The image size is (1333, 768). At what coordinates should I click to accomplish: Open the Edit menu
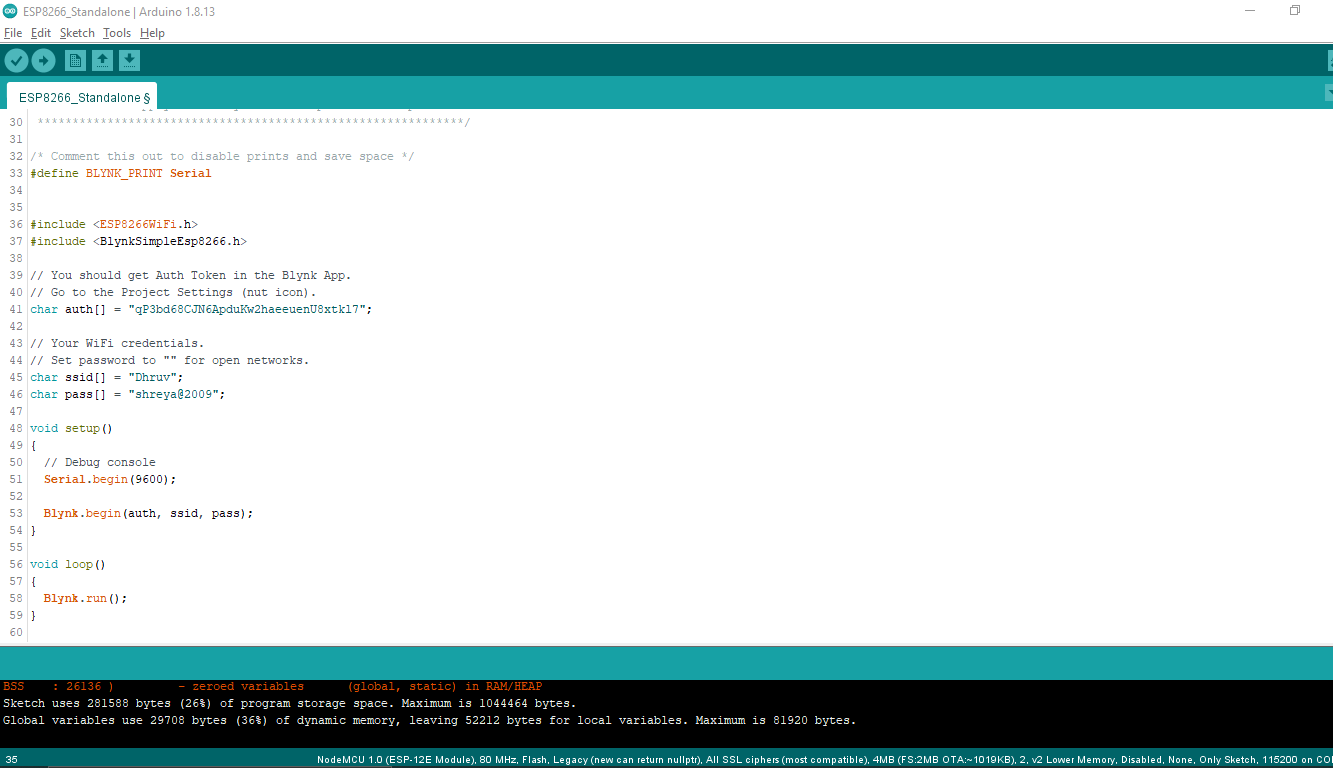click(40, 33)
